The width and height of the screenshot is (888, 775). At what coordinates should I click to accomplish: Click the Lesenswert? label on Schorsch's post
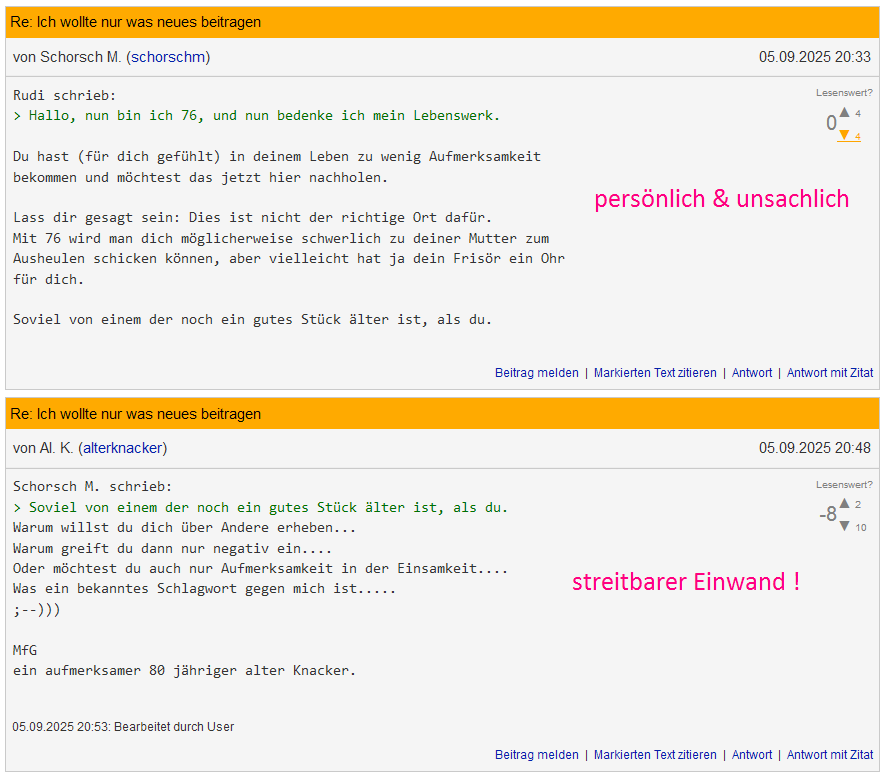844,92
